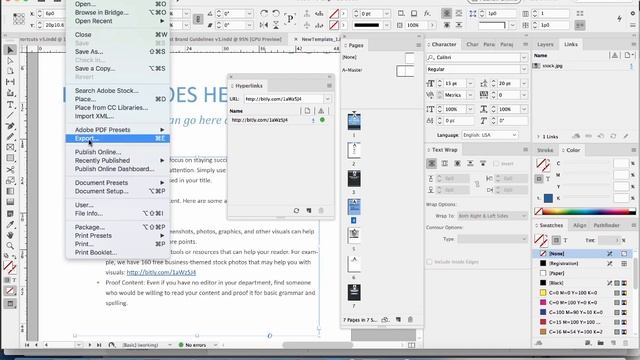This screenshot has width=640, height=360.
Task: Select the Rectangle Frame tool
Action: click(x=10, y=147)
